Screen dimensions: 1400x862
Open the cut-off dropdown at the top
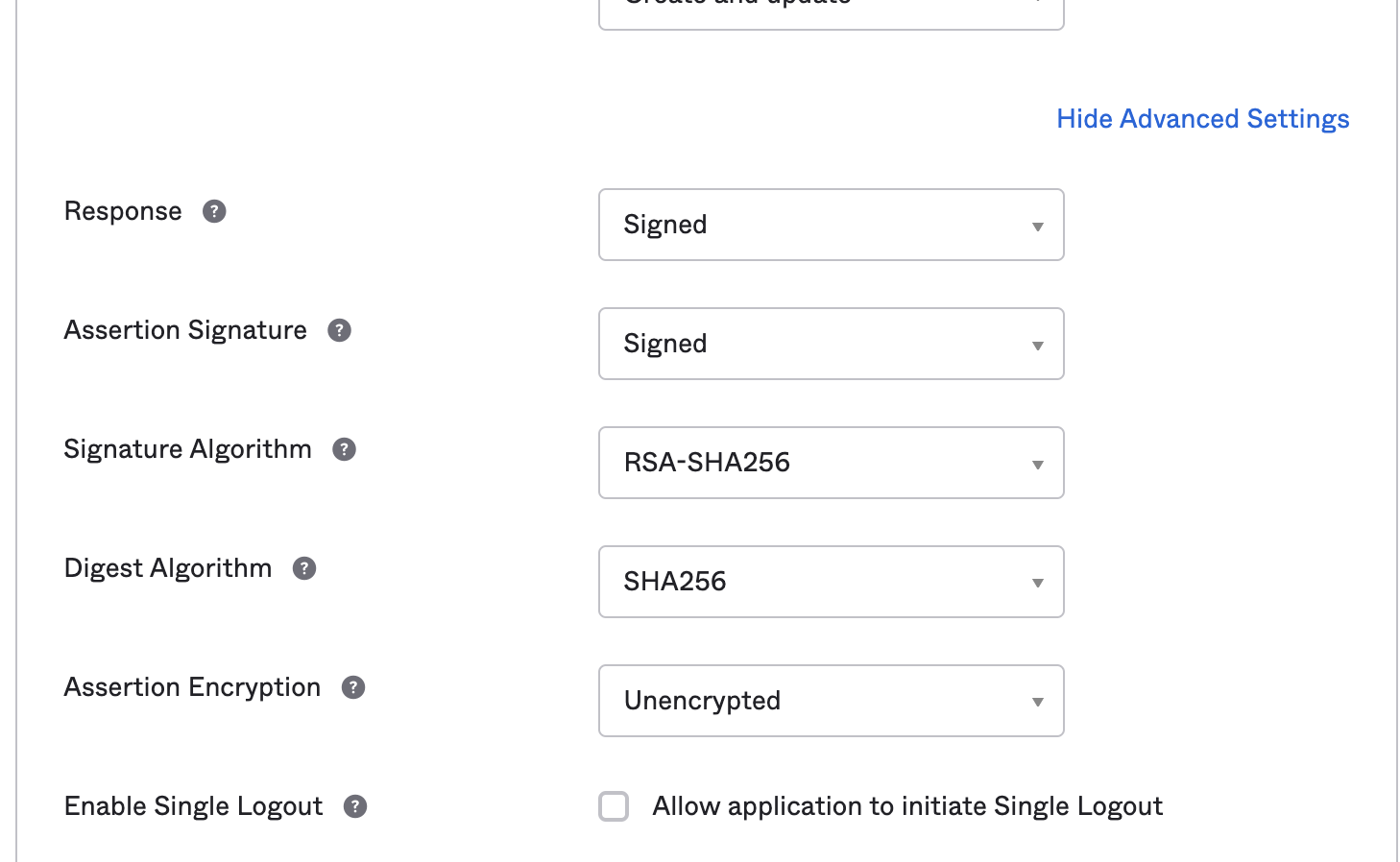tap(831, 12)
